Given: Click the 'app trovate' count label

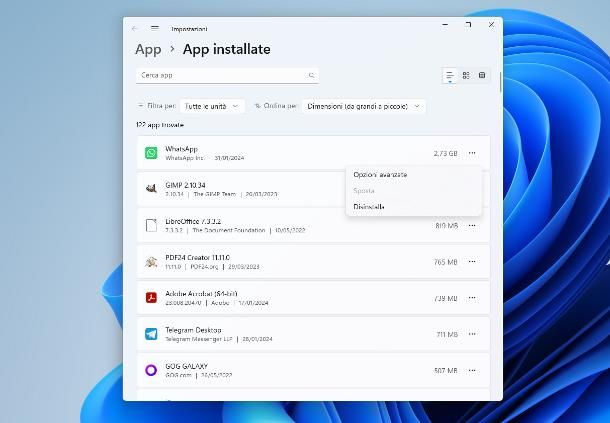Looking at the screenshot, I should [x=160, y=125].
